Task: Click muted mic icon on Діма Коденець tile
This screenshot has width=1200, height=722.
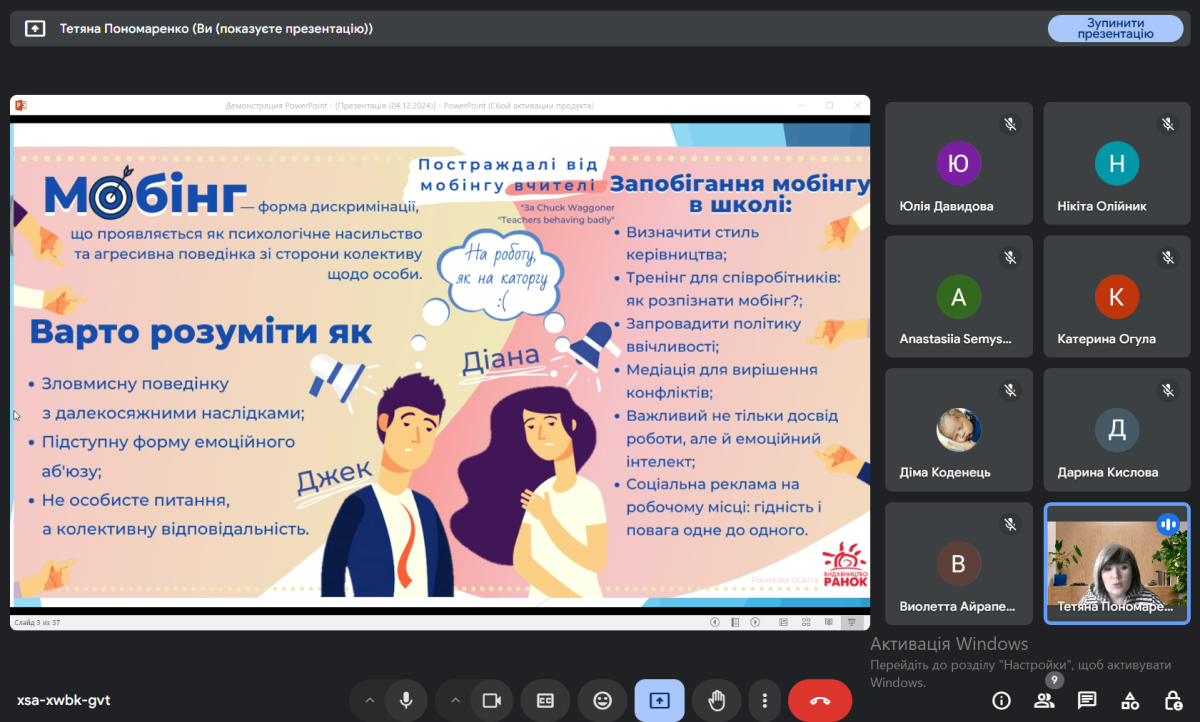Action: (1010, 390)
